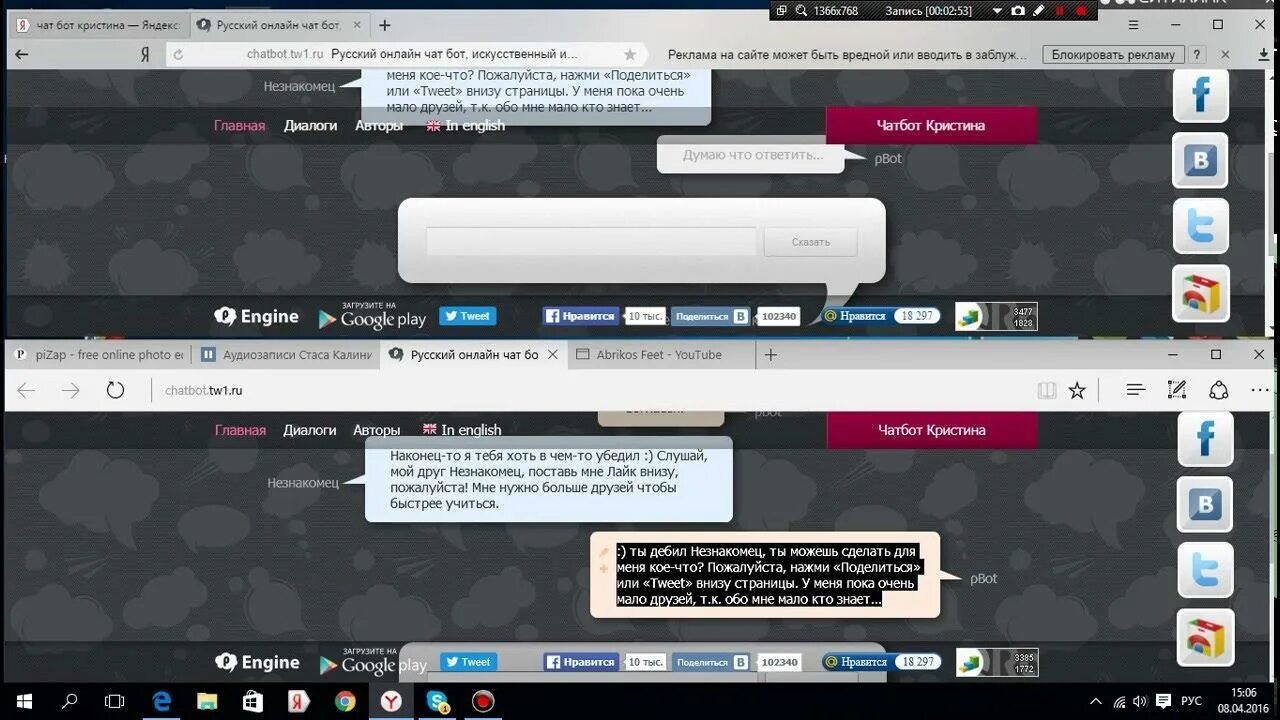Open Make a Web Note in Edge
This screenshot has height=720, width=1280.
(x=1177, y=390)
